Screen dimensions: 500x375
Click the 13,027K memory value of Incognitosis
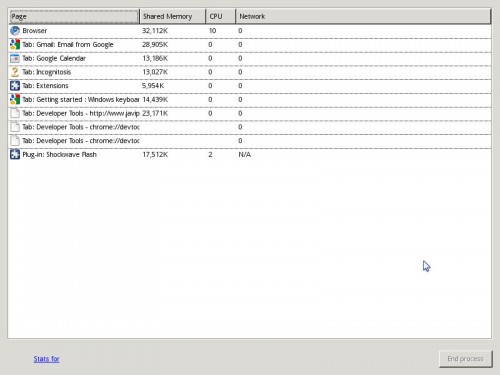click(x=155, y=72)
